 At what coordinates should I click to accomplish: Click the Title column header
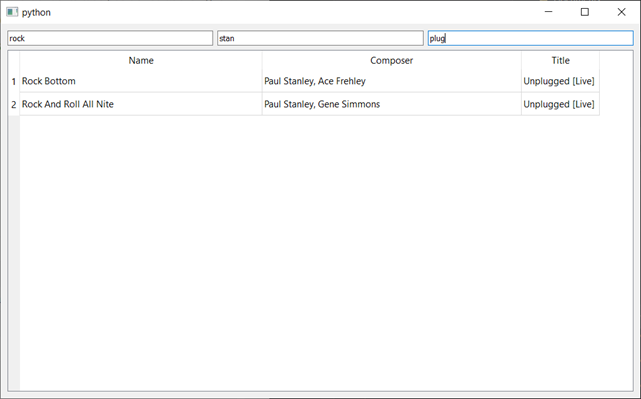click(x=560, y=61)
